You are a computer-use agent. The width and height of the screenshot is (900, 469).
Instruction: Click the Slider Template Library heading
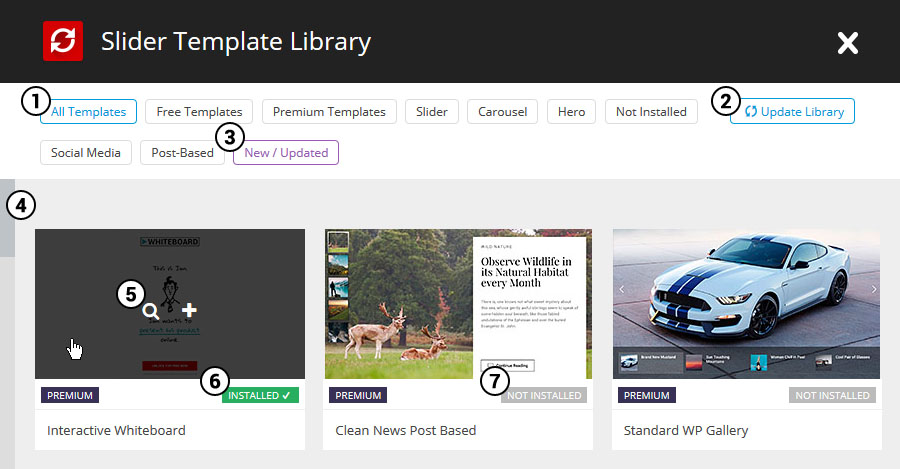click(x=236, y=42)
